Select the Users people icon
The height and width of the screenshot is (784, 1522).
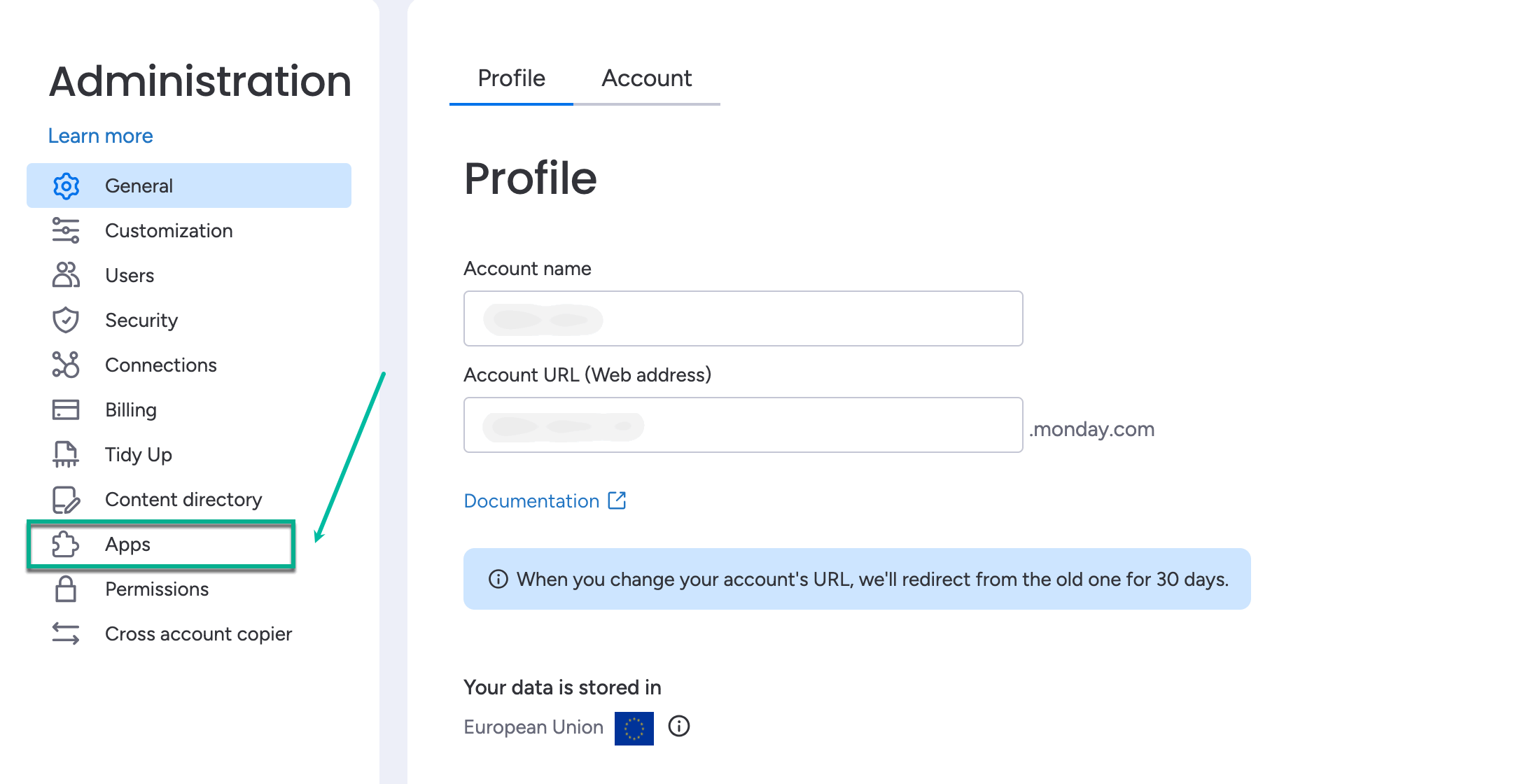(66, 275)
